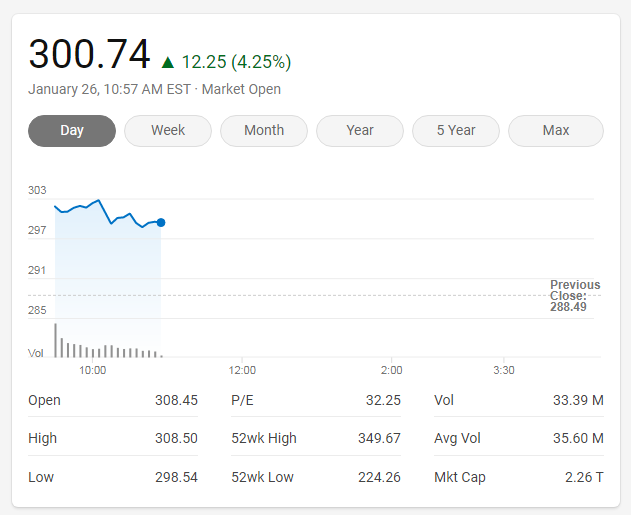Click the current price 300.74
Viewport: 631px width, 515px height.
point(89,54)
